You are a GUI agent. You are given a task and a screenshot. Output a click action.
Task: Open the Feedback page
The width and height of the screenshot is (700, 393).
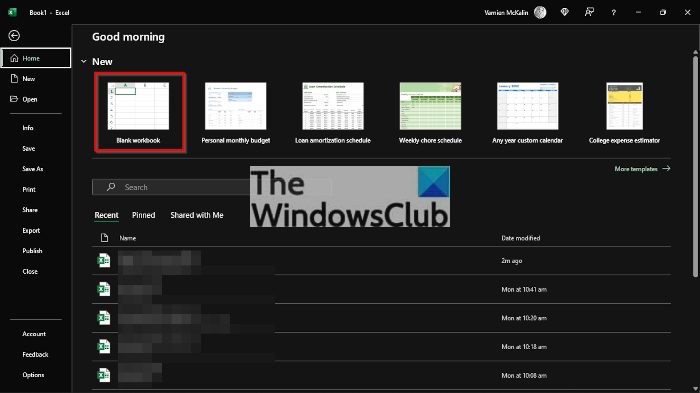click(x=35, y=354)
